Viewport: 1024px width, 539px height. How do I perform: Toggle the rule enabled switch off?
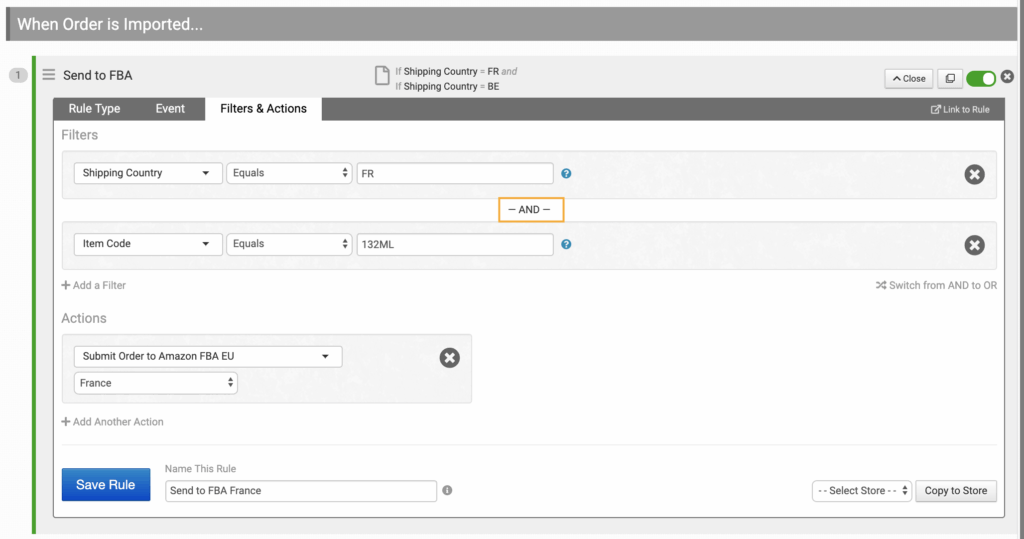point(981,78)
